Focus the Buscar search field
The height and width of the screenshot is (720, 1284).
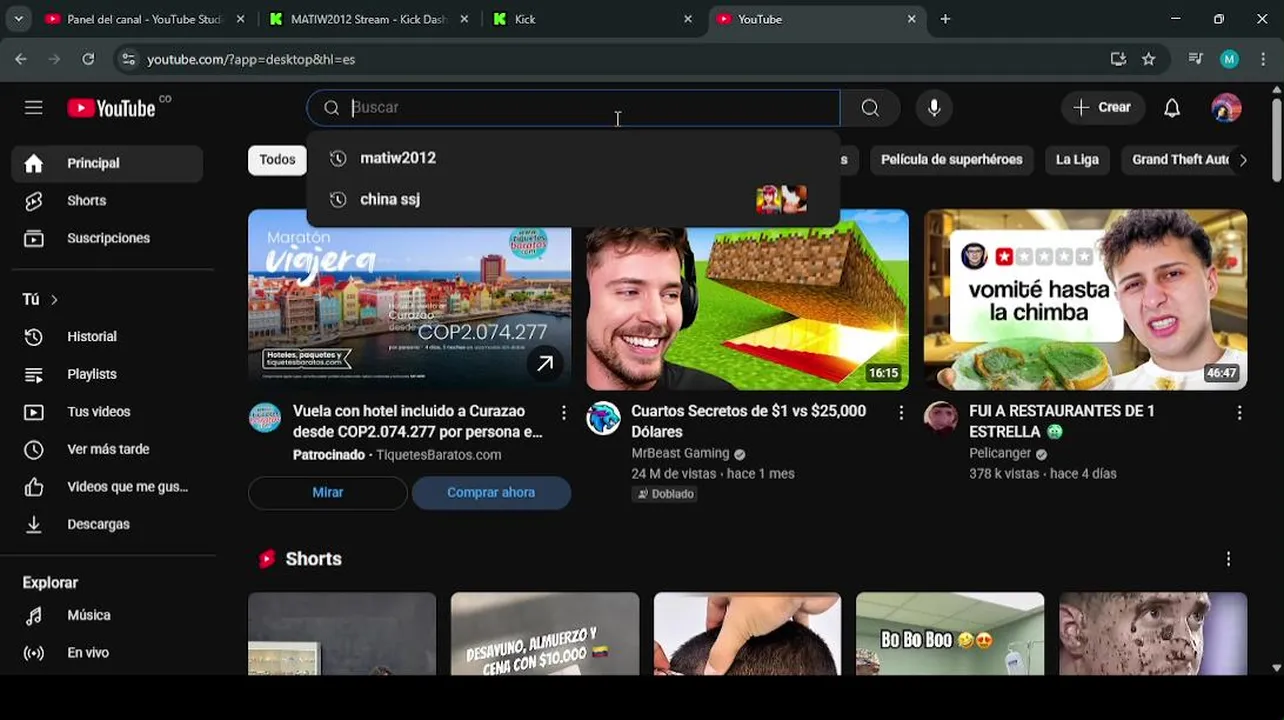pyautogui.click(x=573, y=108)
